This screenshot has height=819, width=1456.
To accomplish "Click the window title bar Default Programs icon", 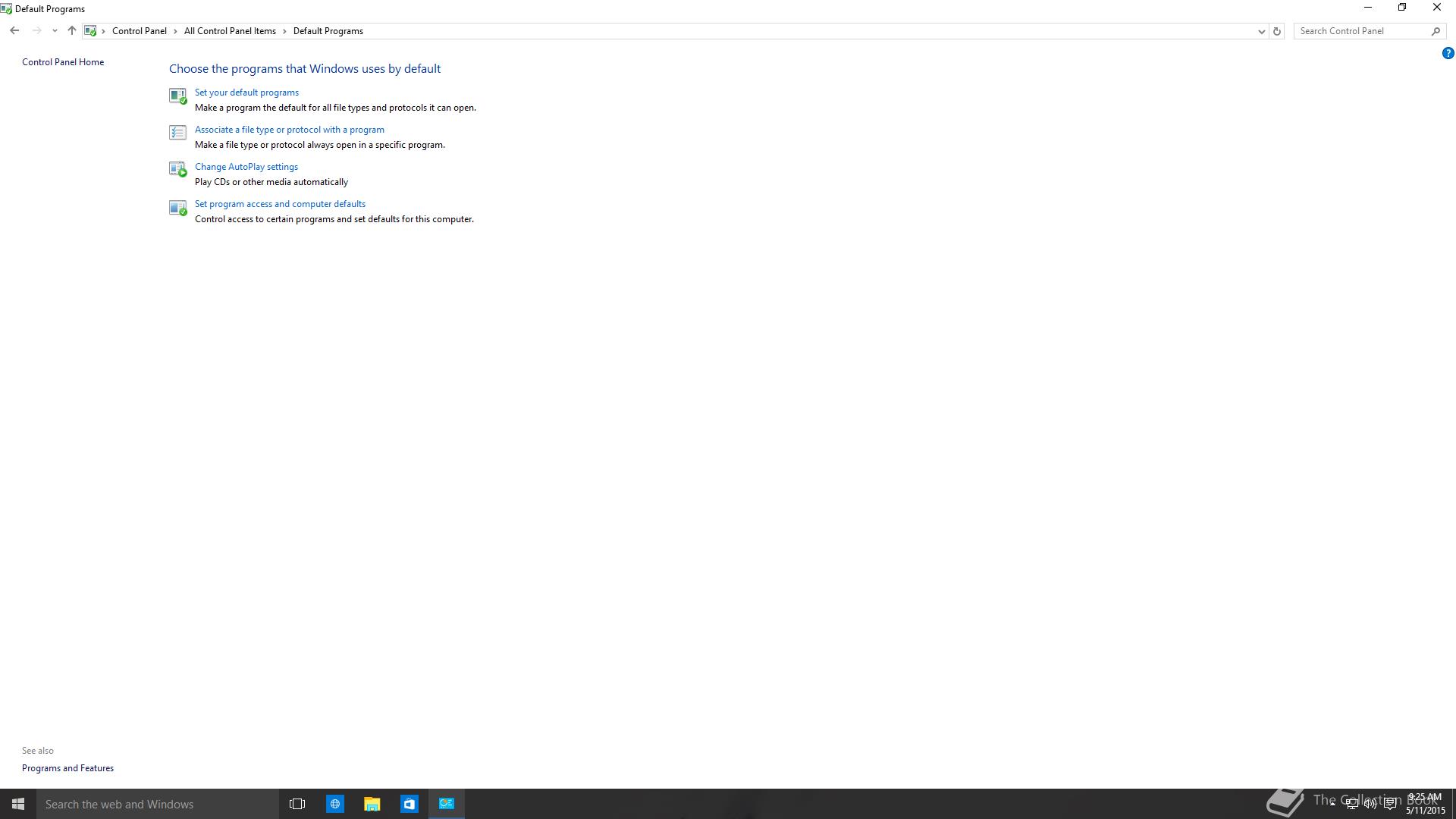I will coord(6,9).
